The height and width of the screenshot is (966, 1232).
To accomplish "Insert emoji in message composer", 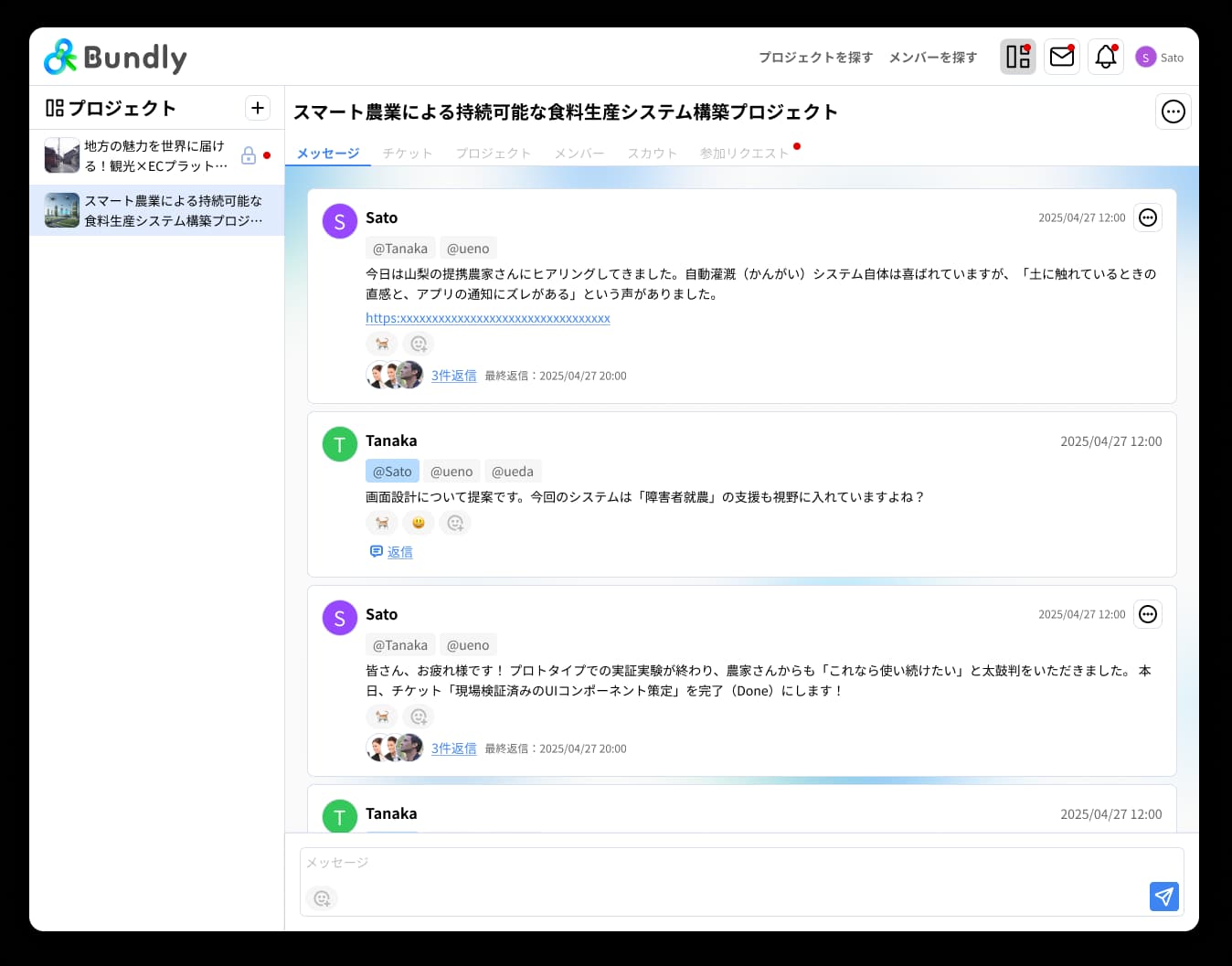I will click(322, 898).
